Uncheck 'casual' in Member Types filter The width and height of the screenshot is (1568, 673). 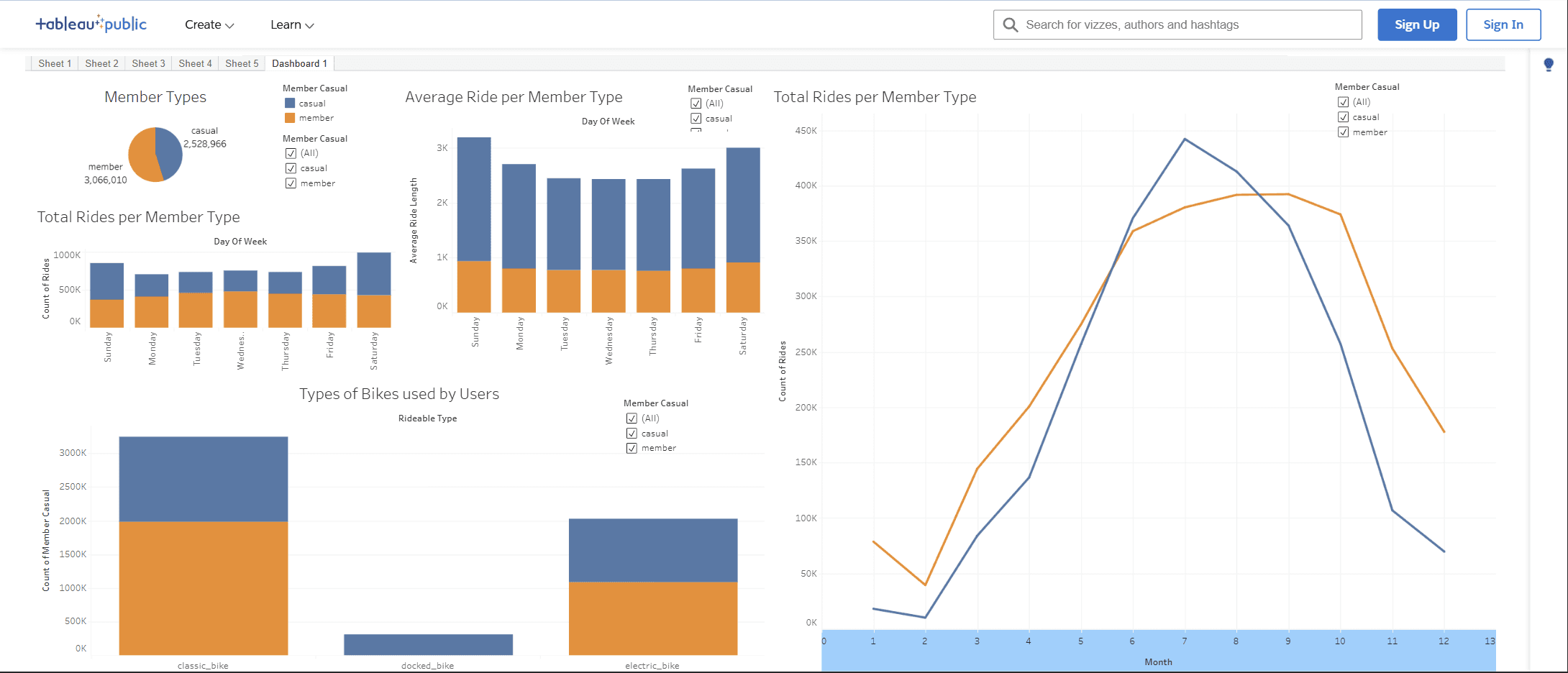pyautogui.click(x=291, y=168)
